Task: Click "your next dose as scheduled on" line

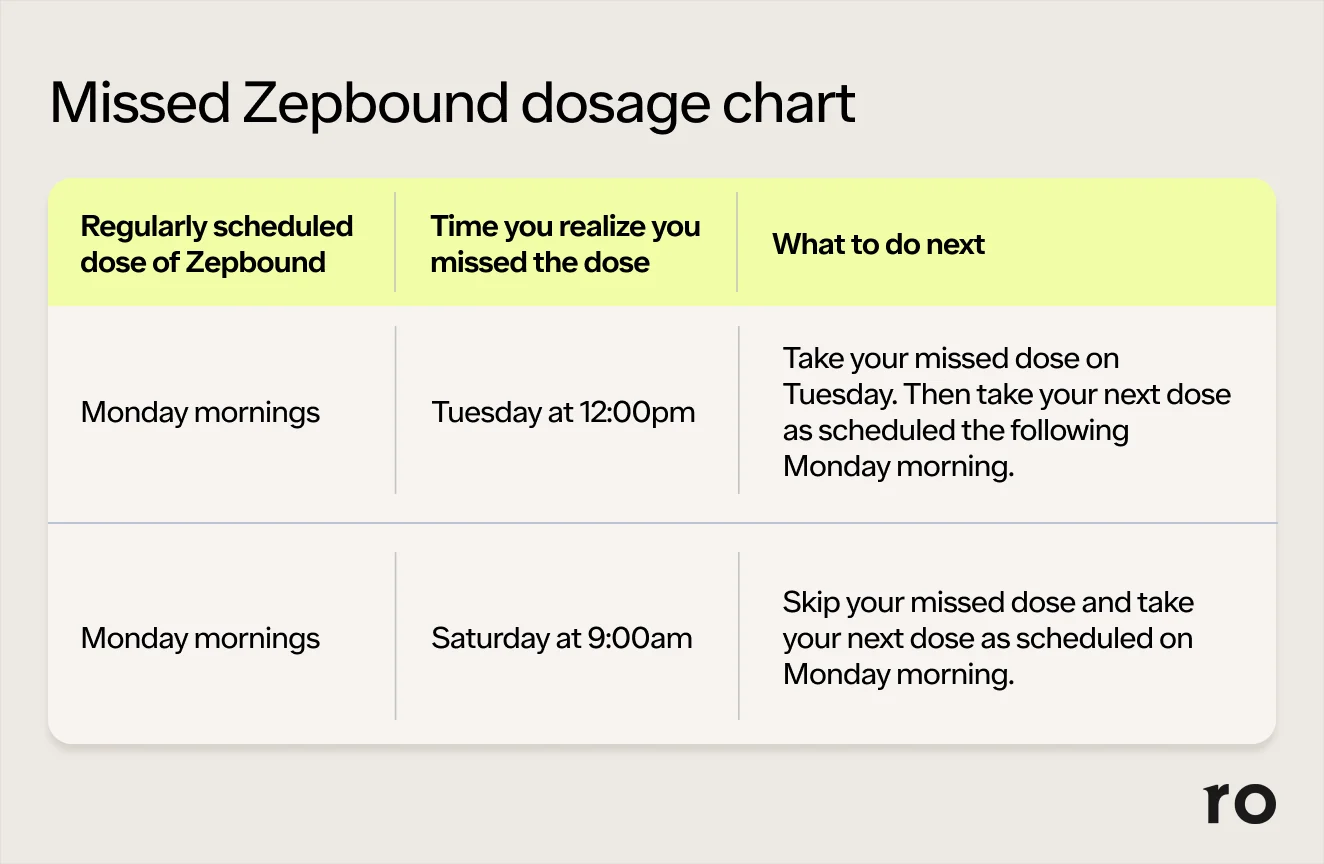Action: coord(987,638)
